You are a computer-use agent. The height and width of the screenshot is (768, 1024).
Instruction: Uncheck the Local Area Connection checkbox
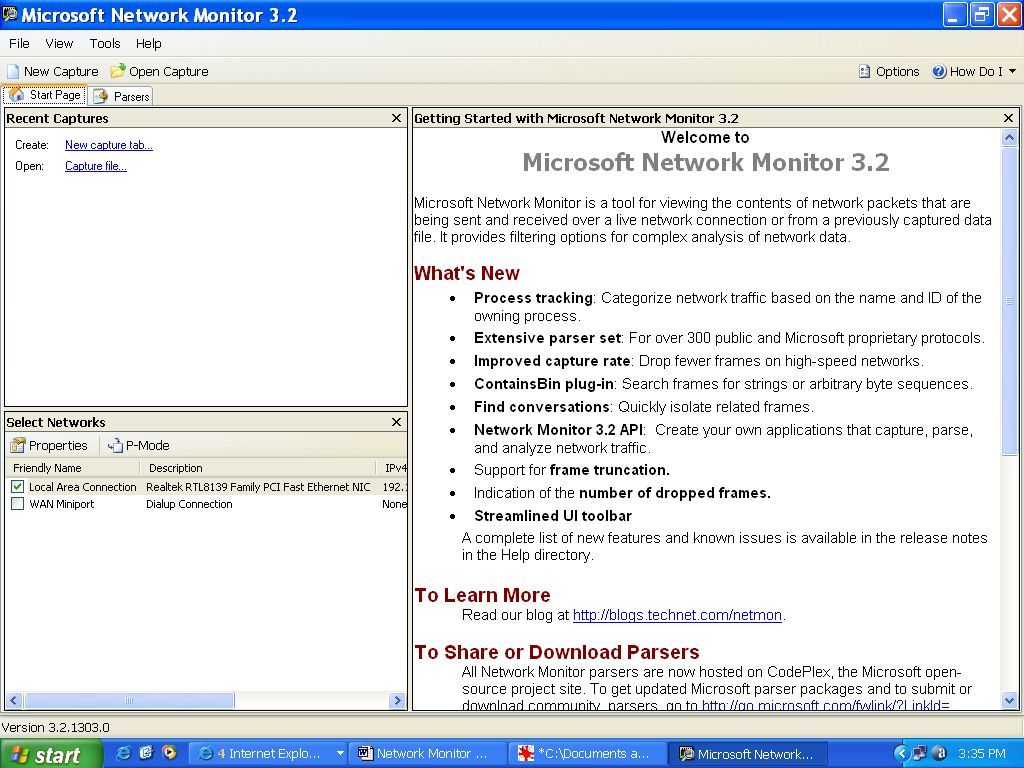(x=17, y=487)
